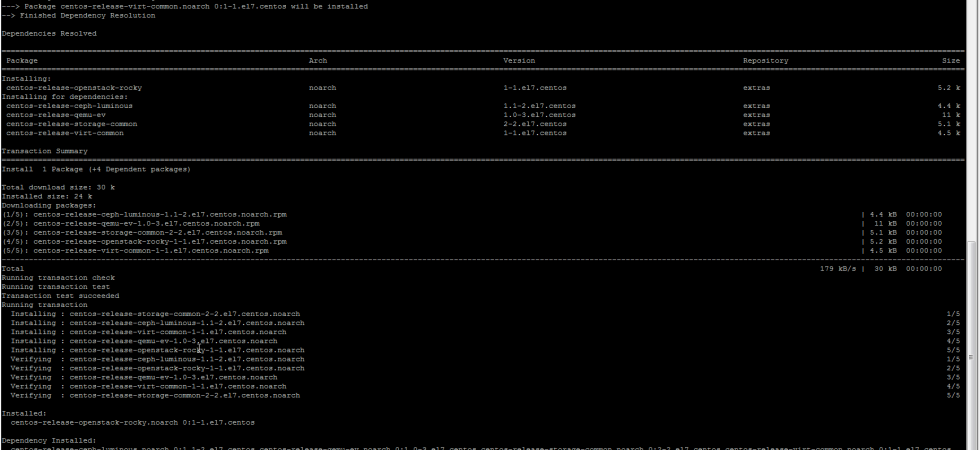Click the 'Verifying : centos-release-virt-common' line

[149, 387]
